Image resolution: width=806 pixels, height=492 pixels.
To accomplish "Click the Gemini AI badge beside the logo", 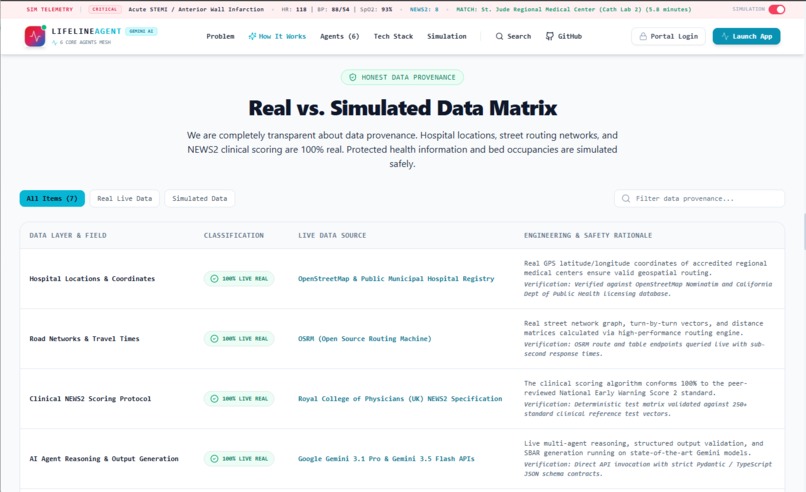I will click(x=141, y=31).
